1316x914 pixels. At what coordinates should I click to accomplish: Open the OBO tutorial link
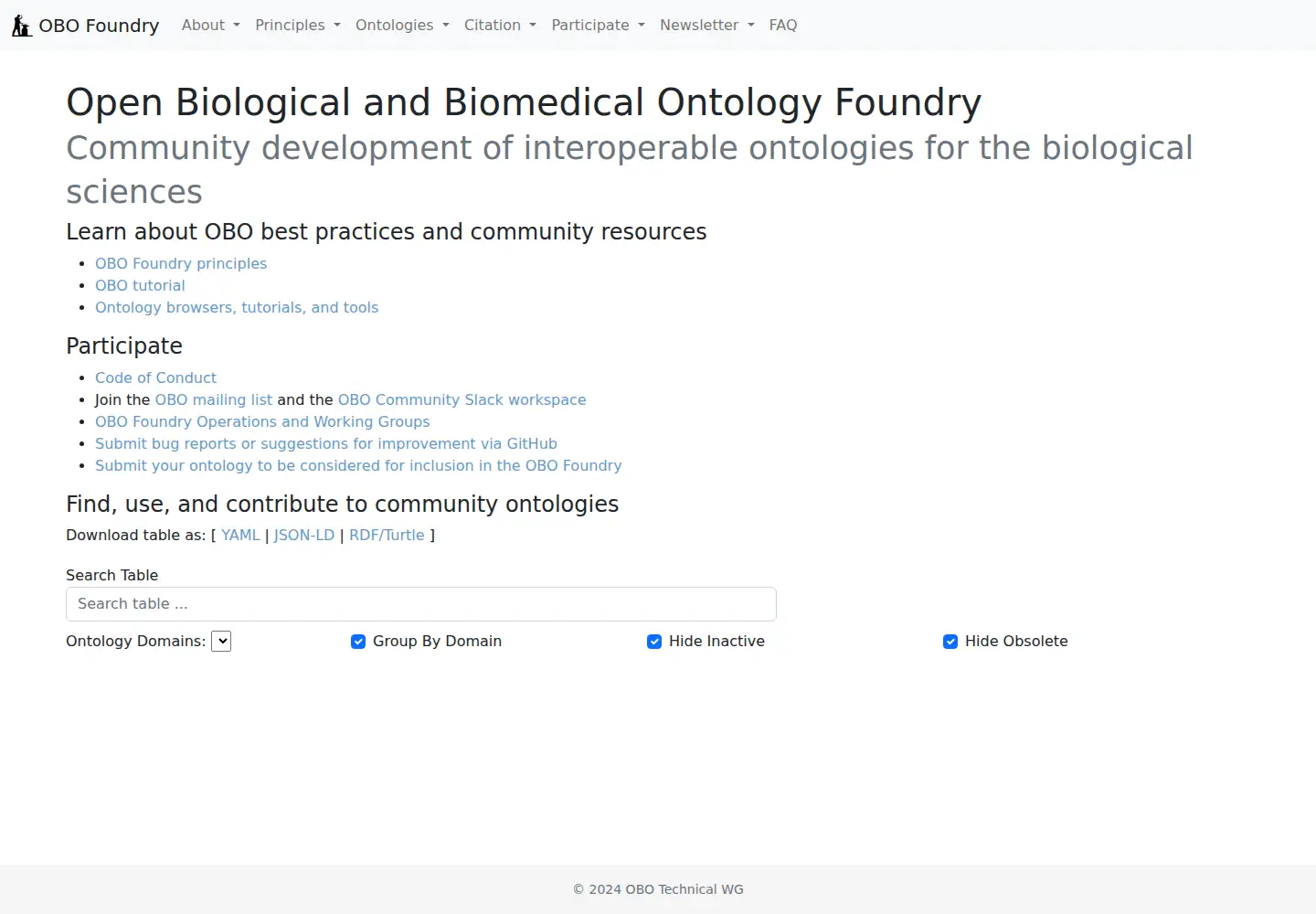click(x=140, y=285)
